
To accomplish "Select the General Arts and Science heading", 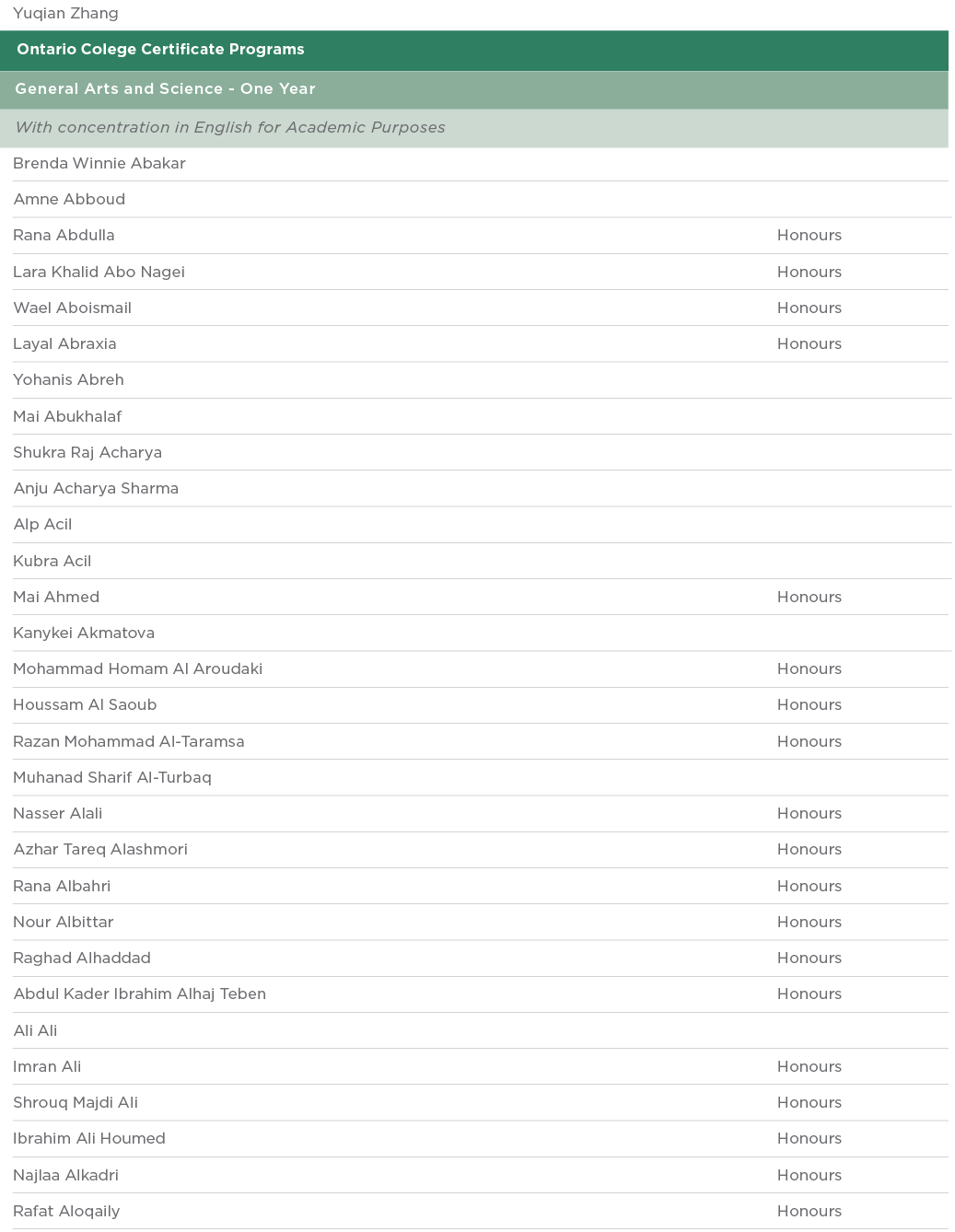I will click(165, 89).
